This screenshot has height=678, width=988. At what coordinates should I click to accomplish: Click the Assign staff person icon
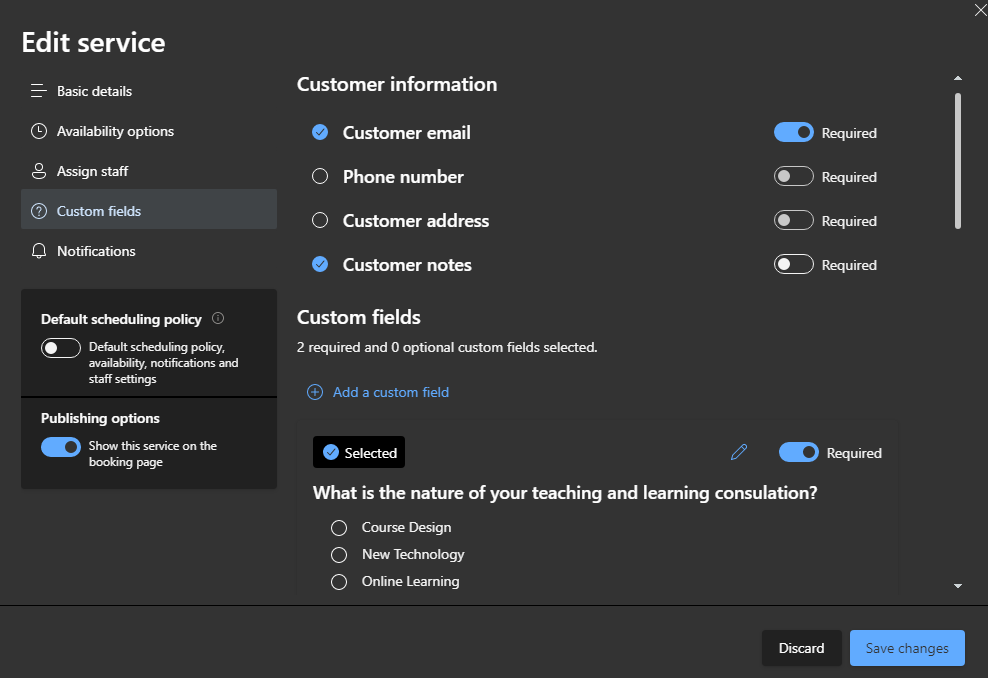[39, 171]
